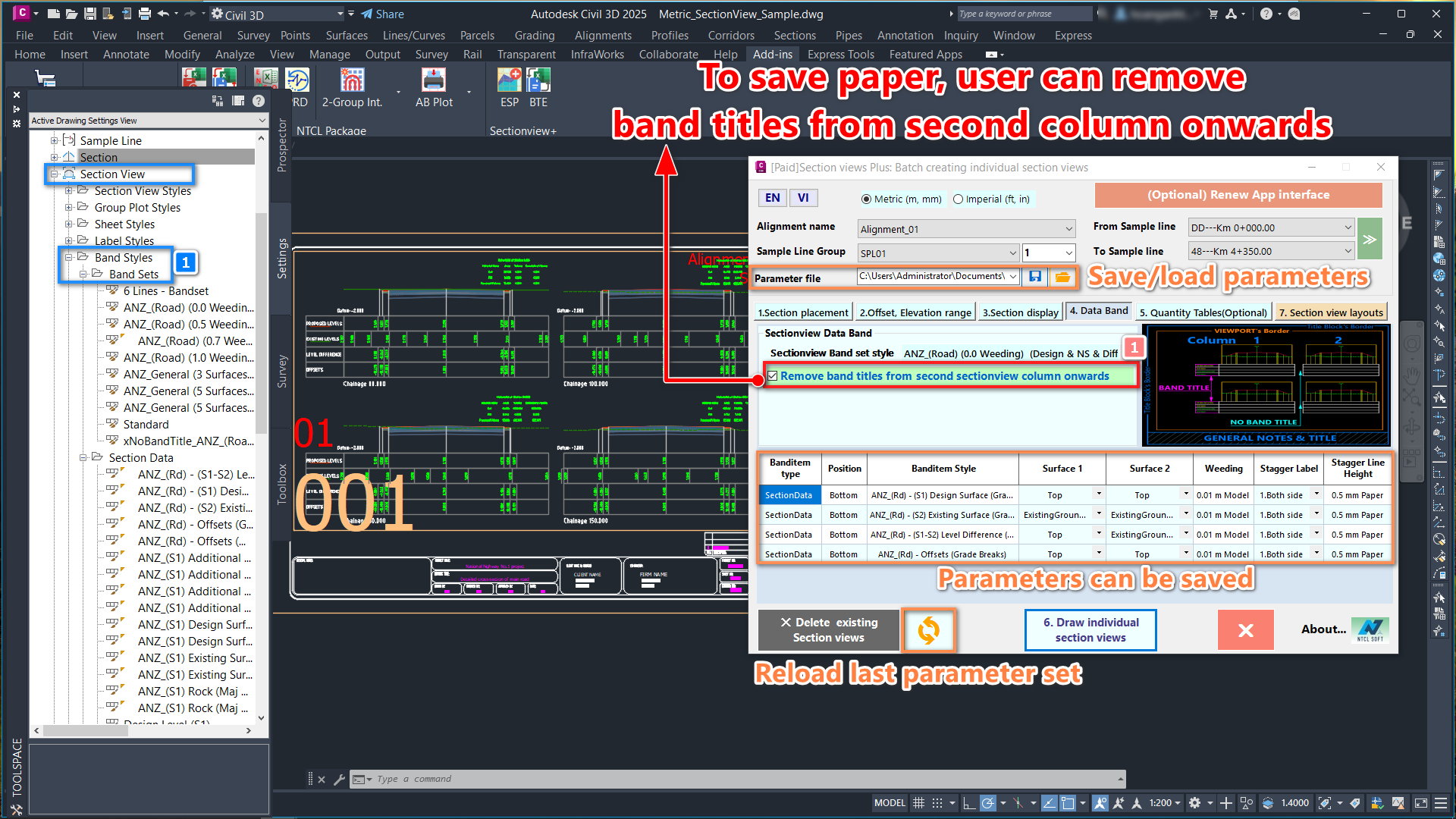This screenshot has width=1456, height=819.
Task: Open Alignment name dropdown
Action: pos(1068,229)
